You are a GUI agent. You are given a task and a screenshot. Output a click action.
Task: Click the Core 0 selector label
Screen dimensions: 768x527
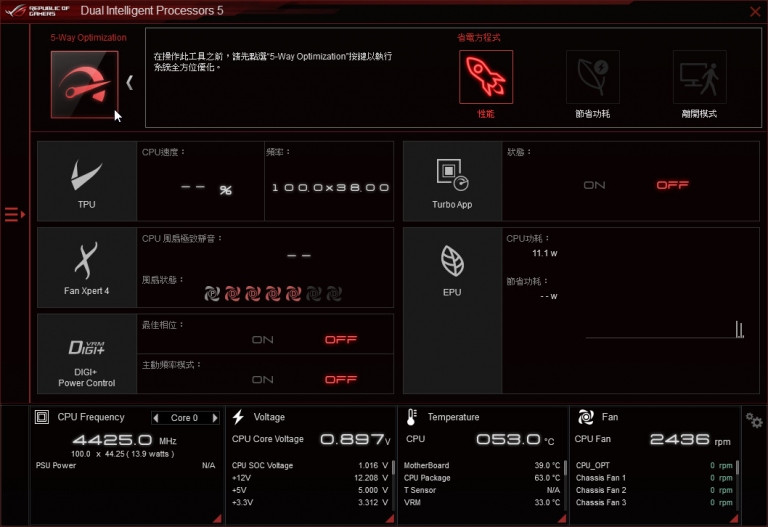tap(185, 418)
